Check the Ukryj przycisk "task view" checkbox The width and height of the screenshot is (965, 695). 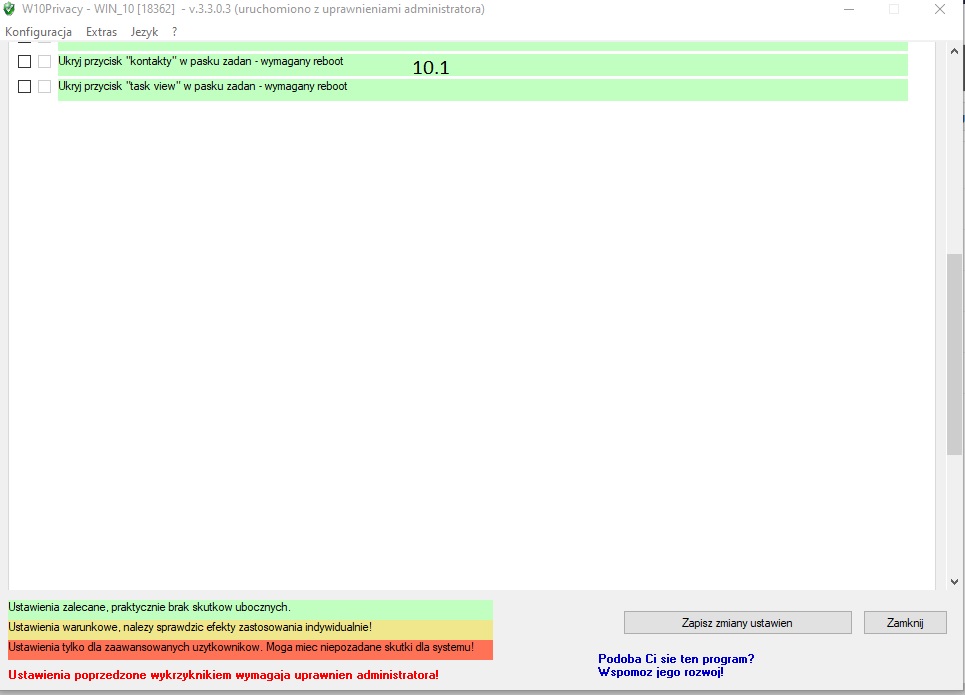click(25, 87)
